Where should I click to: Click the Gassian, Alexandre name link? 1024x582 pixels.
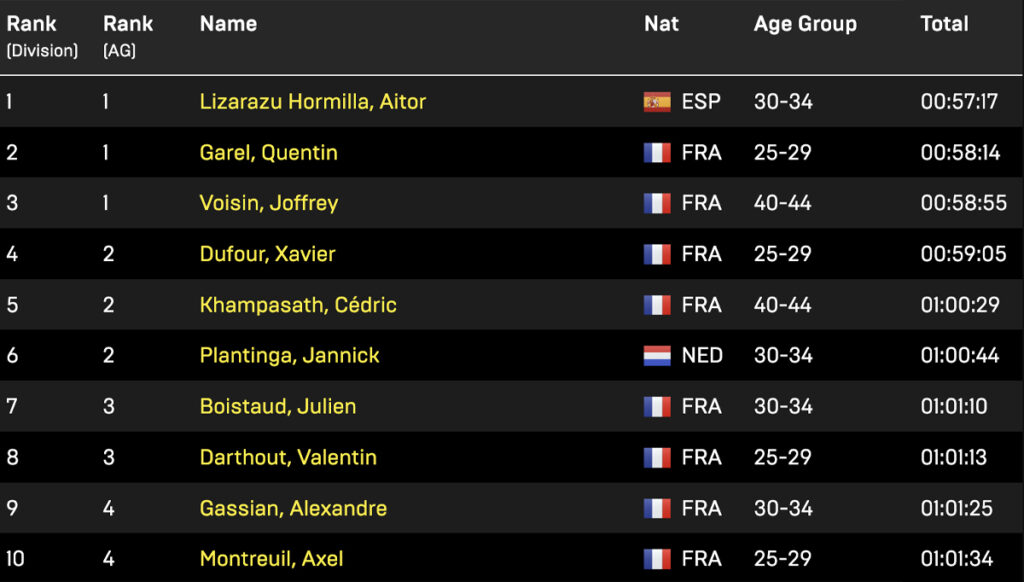[294, 509]
